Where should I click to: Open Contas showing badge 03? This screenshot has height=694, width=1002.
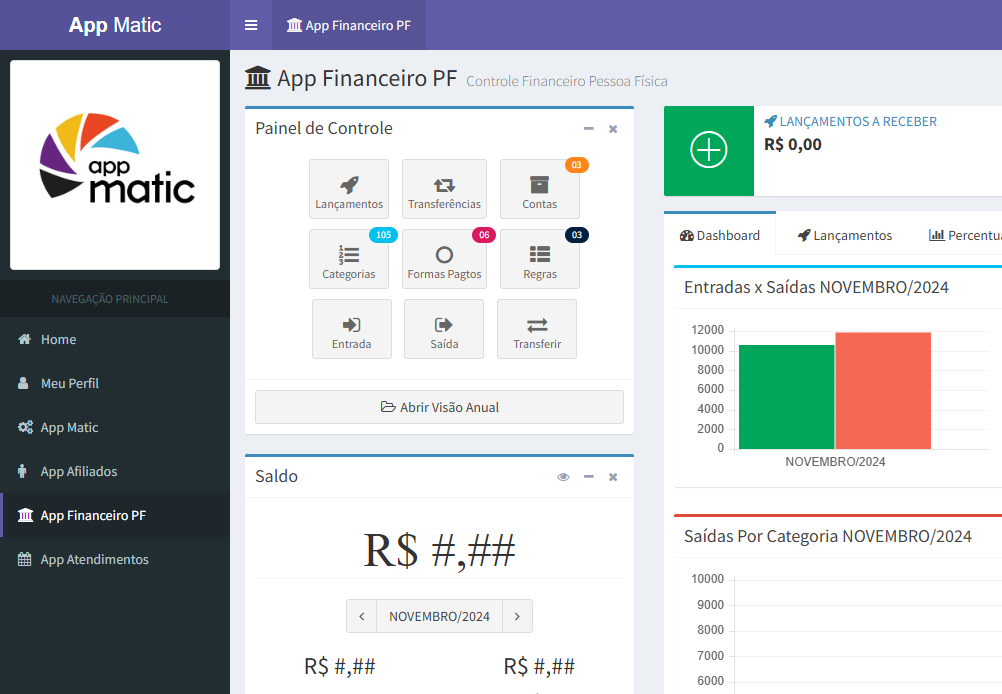pyautogui.click(x=539, y=189)
